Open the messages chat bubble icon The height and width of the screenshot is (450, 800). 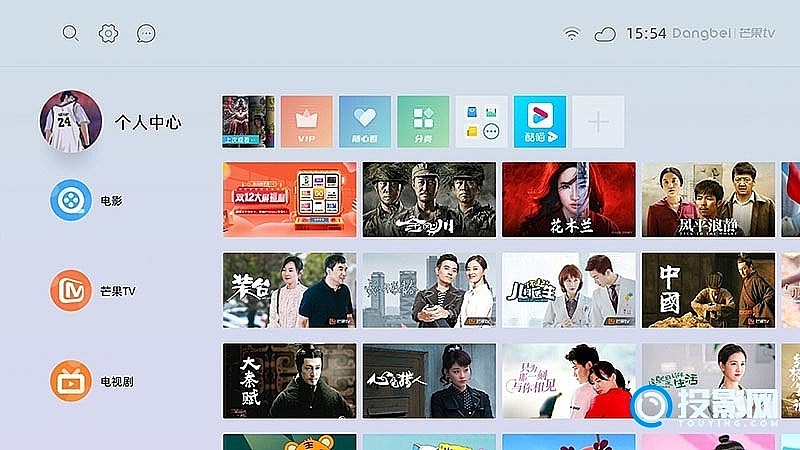point(146,34)
